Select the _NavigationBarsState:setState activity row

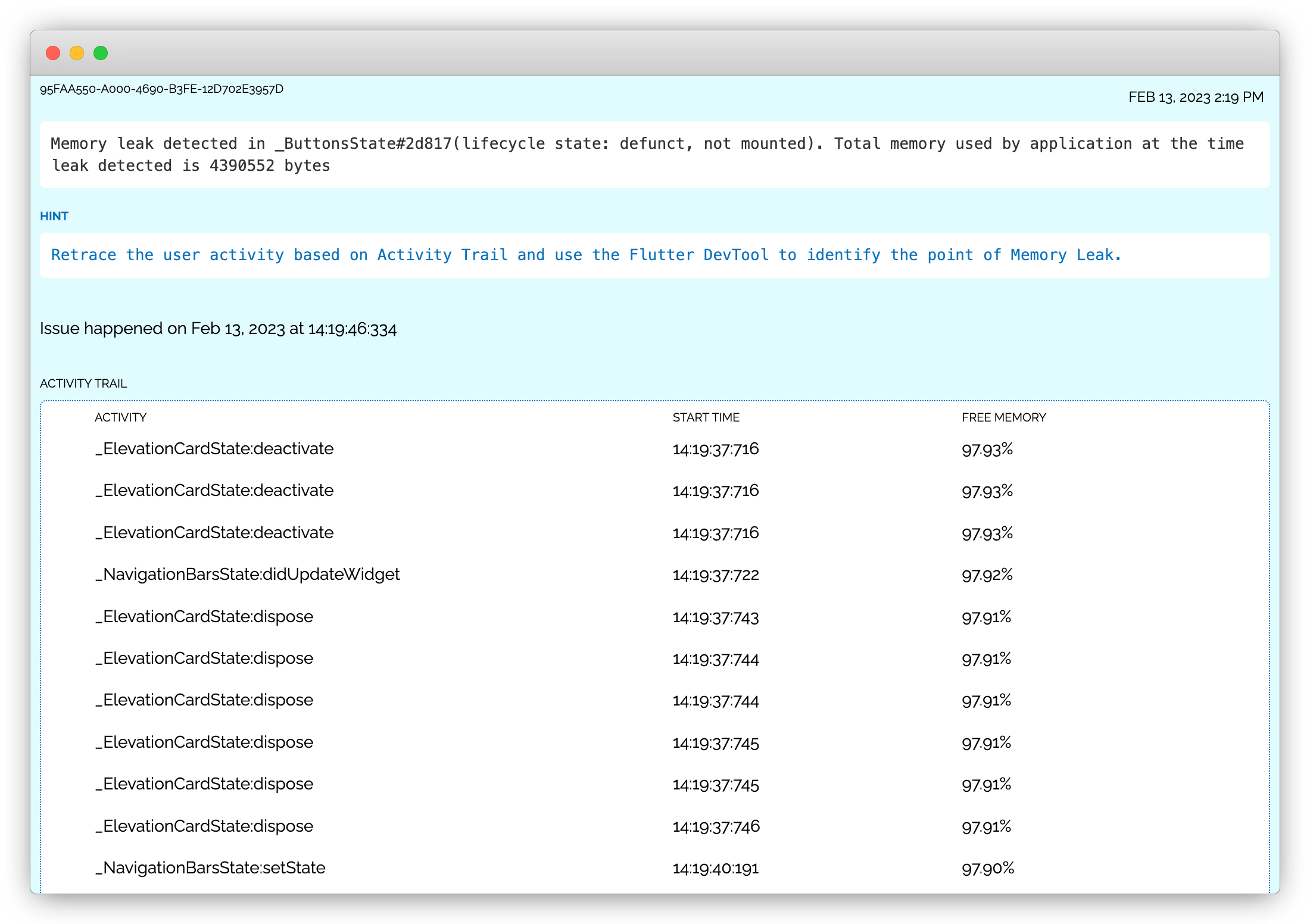tap(211, 868)
